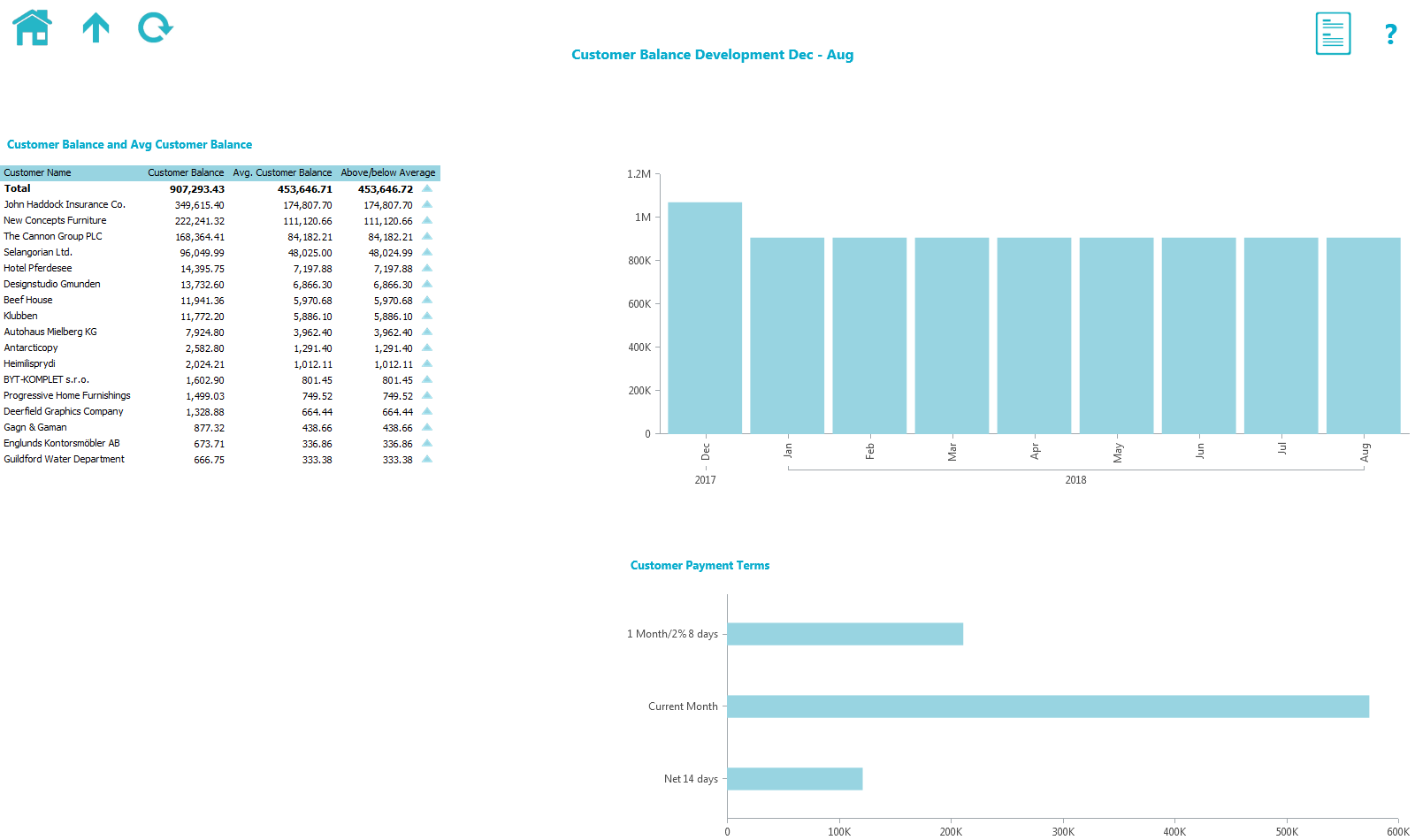Click the triangle indicator for Selangorian Ltd.

[x=427, y=252]
